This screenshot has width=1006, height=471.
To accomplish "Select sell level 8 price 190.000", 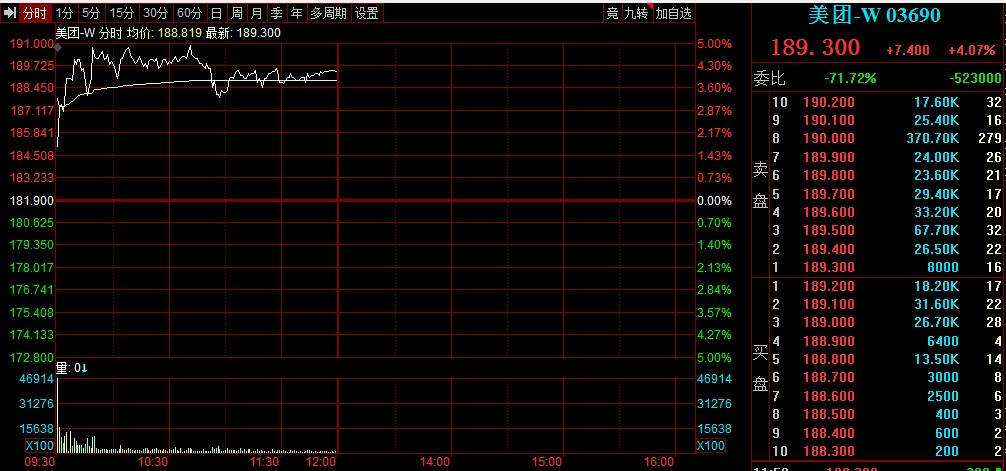I will (829, 138).
